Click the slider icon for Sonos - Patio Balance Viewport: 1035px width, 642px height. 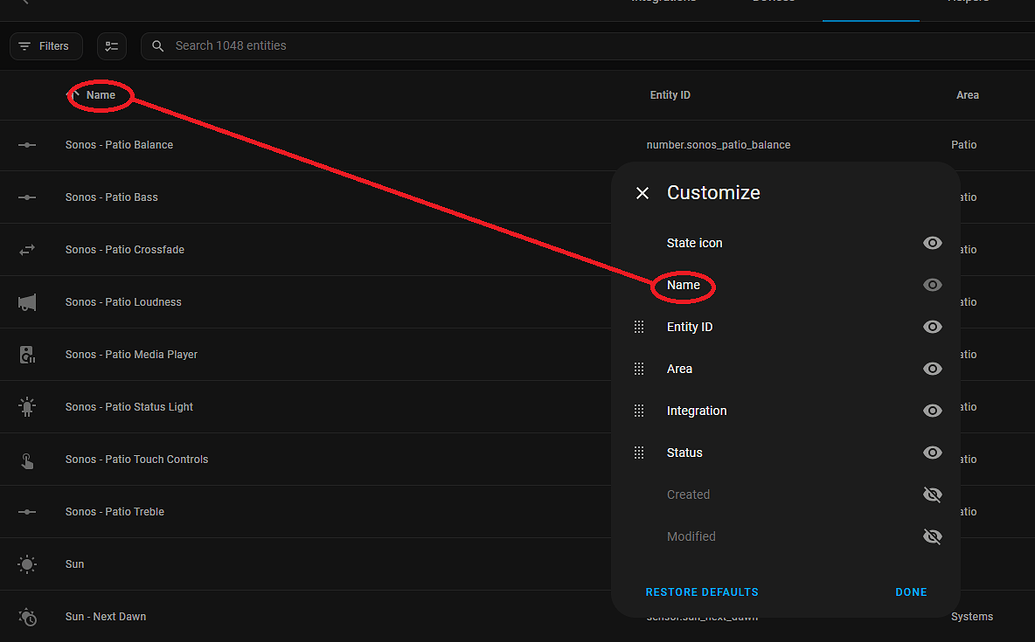click(27, 144)
